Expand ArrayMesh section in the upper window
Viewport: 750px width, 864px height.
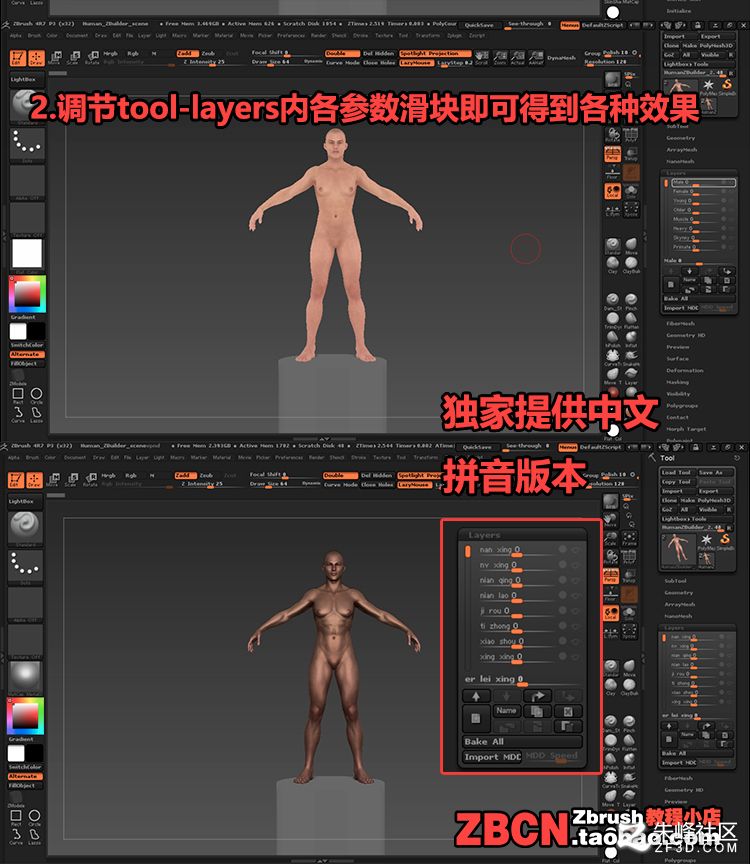coord(682,150)
